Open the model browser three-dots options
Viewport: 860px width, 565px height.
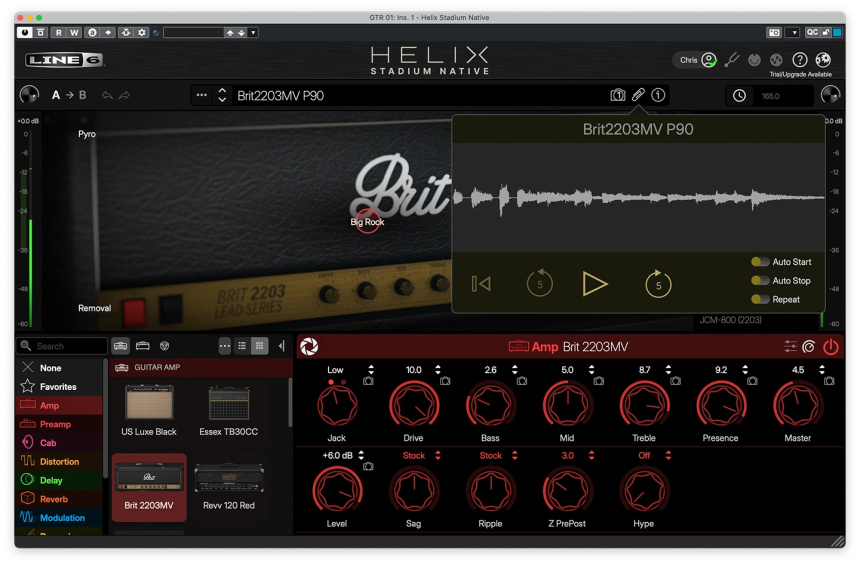click(x=225, y=346)
